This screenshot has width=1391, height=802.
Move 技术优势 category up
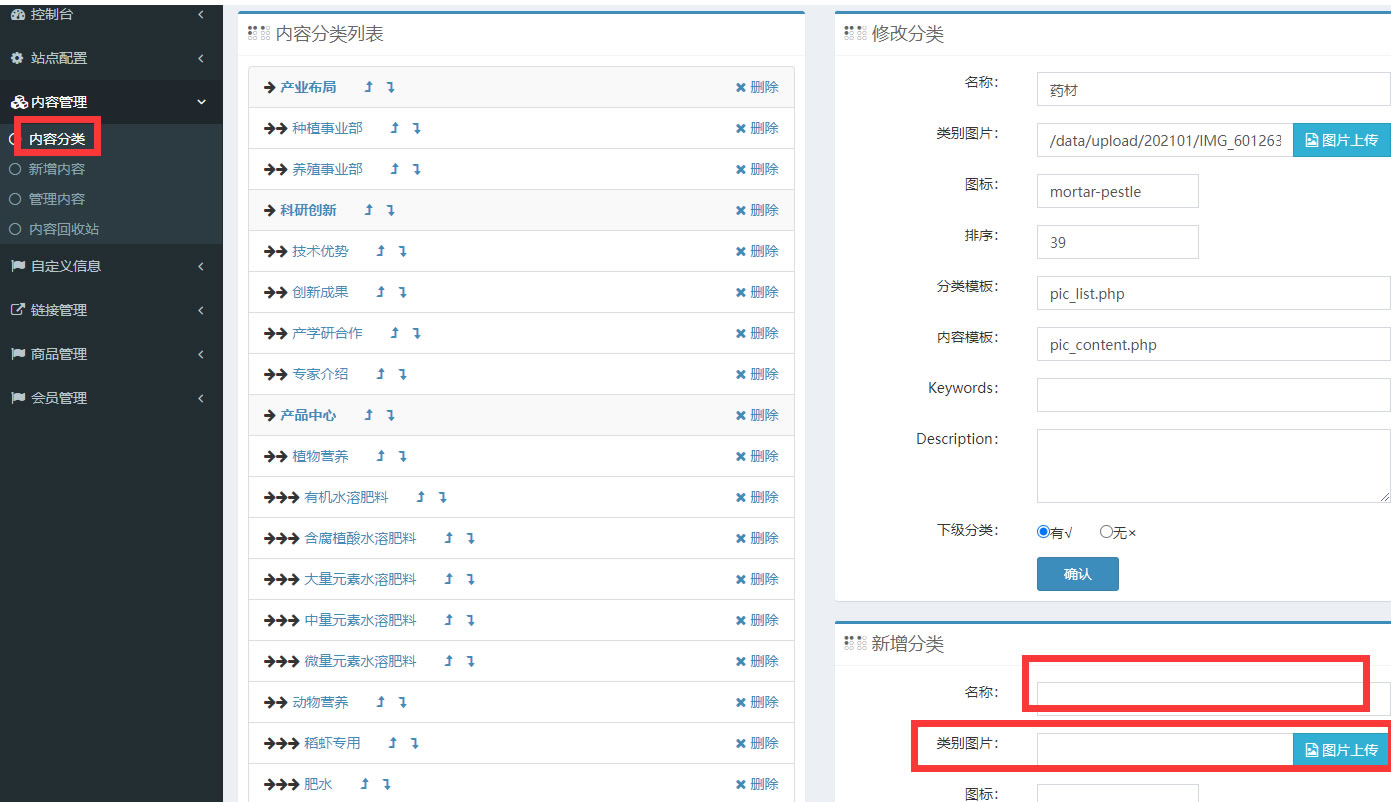380,252
